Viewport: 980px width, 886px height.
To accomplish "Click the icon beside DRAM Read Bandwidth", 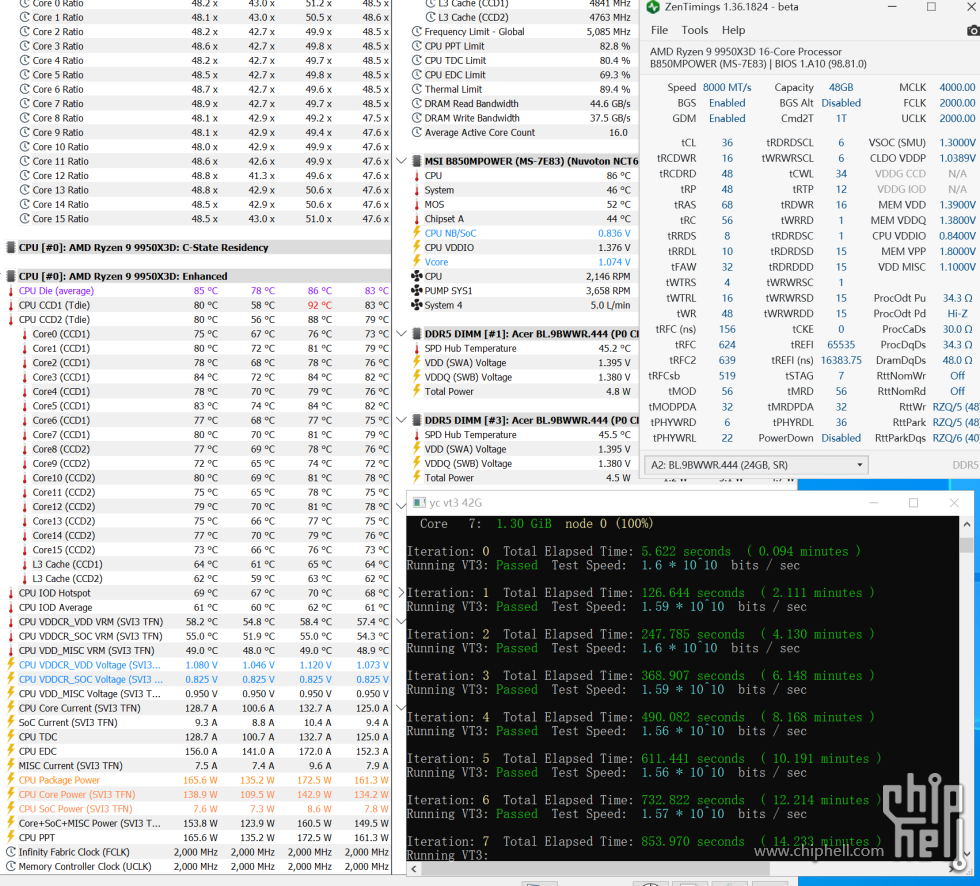I will click(417, 104).
